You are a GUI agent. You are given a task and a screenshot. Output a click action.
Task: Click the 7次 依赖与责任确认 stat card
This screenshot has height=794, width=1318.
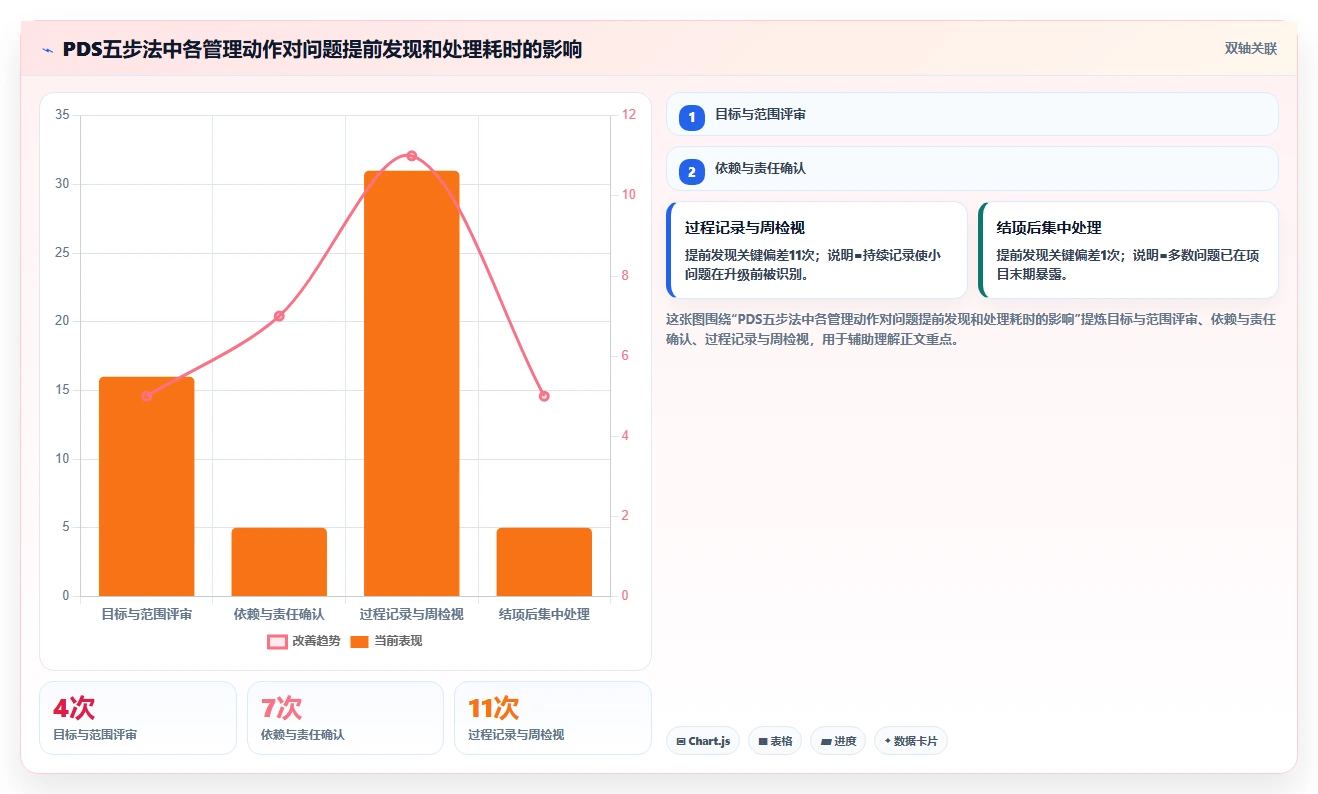click(x=345, y=718)
